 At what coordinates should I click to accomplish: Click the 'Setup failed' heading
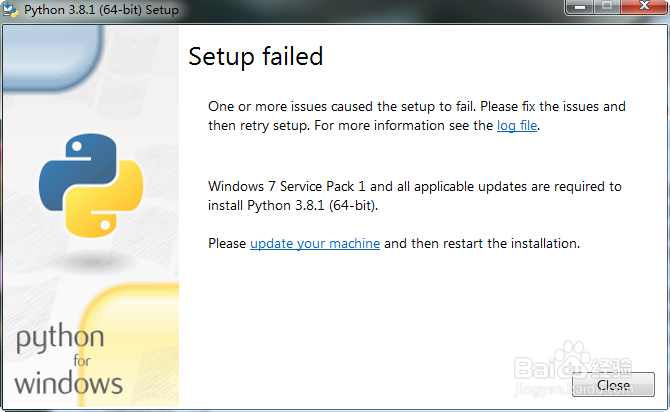coord(256,56)
